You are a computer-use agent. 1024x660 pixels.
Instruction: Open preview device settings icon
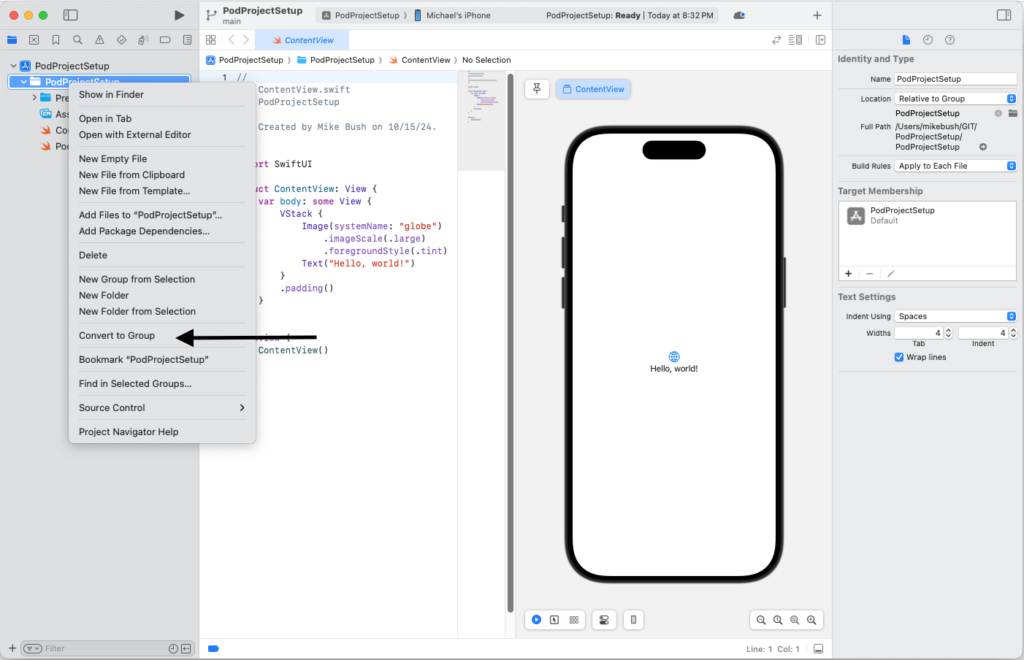(x=603, y=620)
